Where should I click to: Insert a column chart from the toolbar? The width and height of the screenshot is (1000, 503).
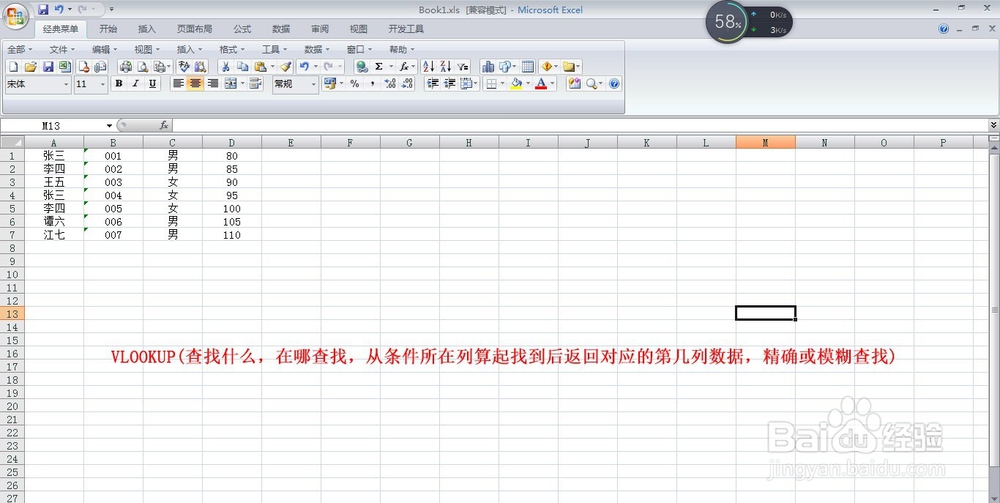[488, 66]
